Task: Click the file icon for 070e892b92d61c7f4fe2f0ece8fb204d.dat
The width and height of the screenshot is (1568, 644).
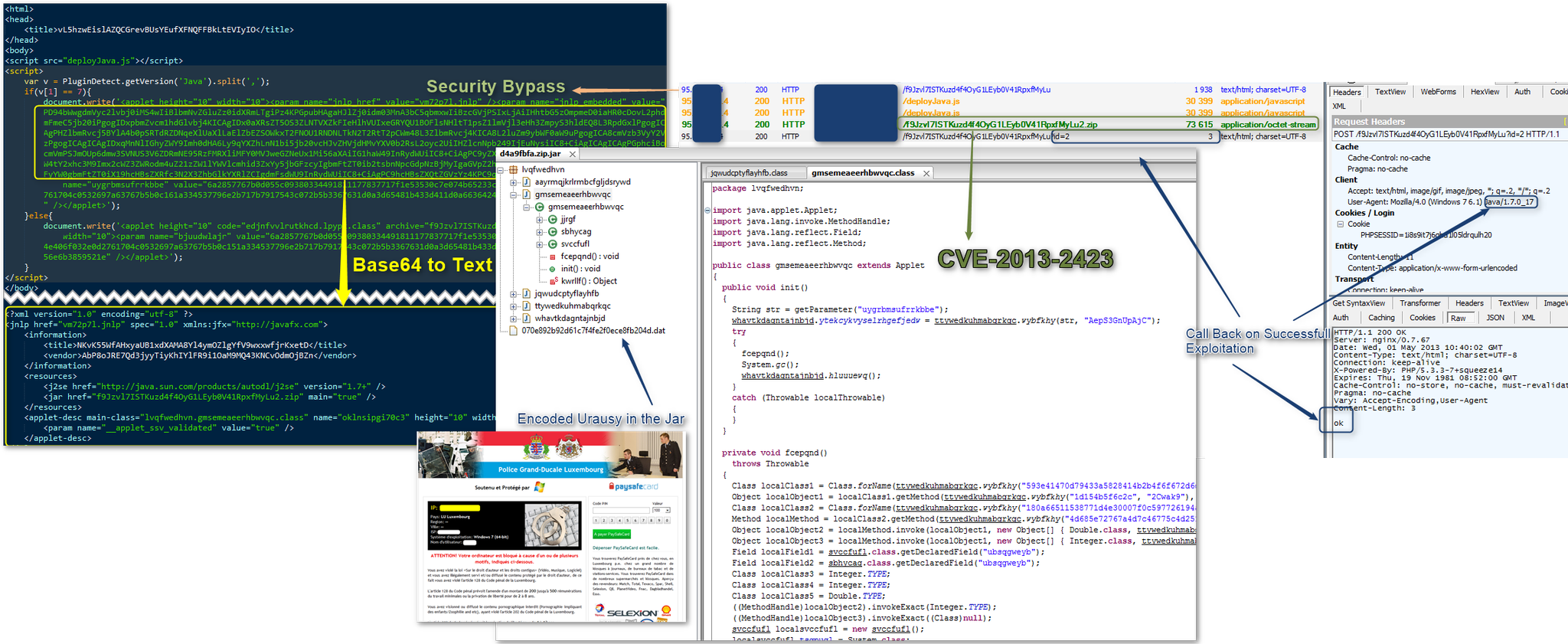Action: (x=514, y=331)
